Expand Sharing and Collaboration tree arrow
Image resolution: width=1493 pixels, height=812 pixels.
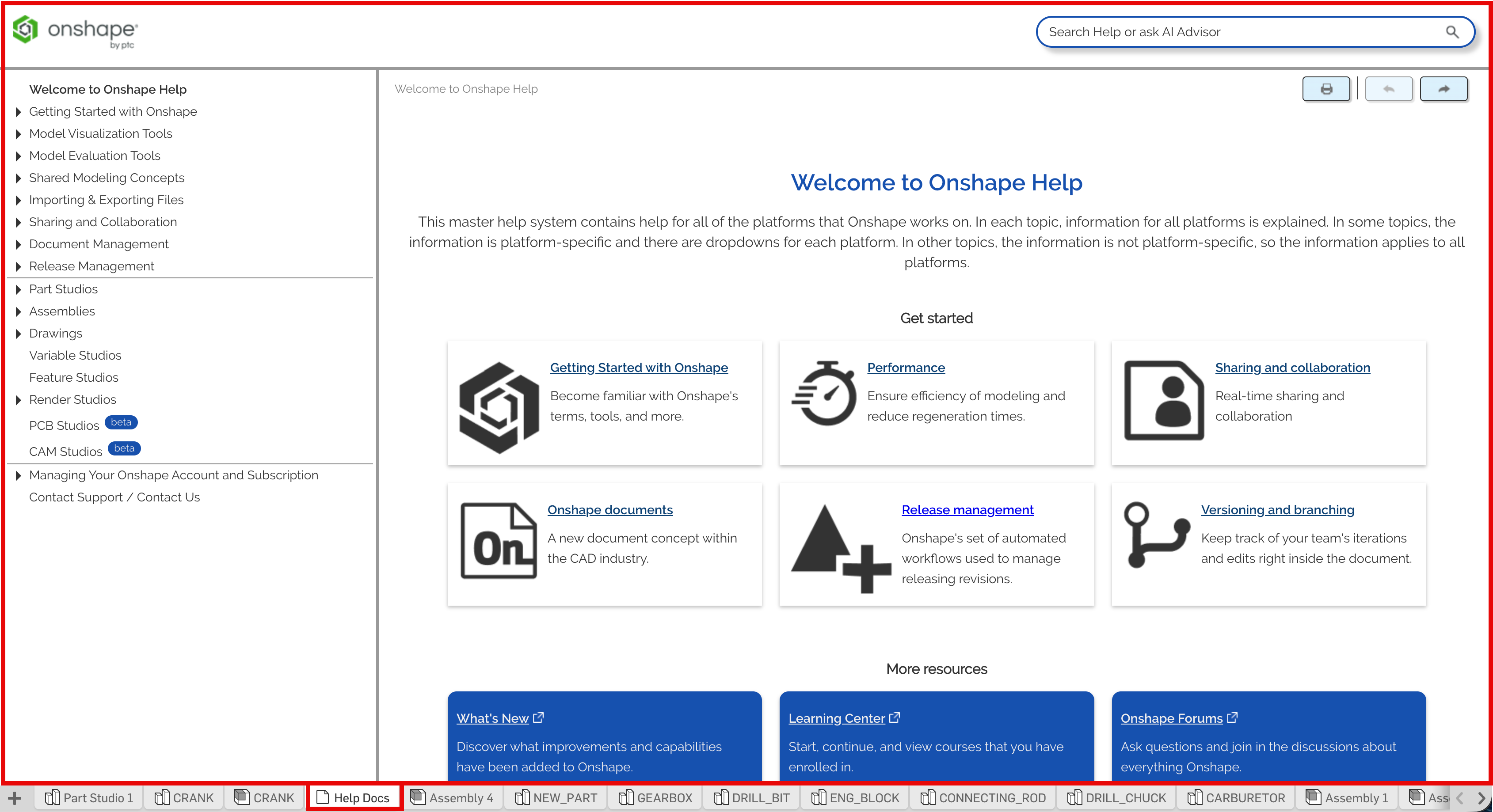point(18,222)
